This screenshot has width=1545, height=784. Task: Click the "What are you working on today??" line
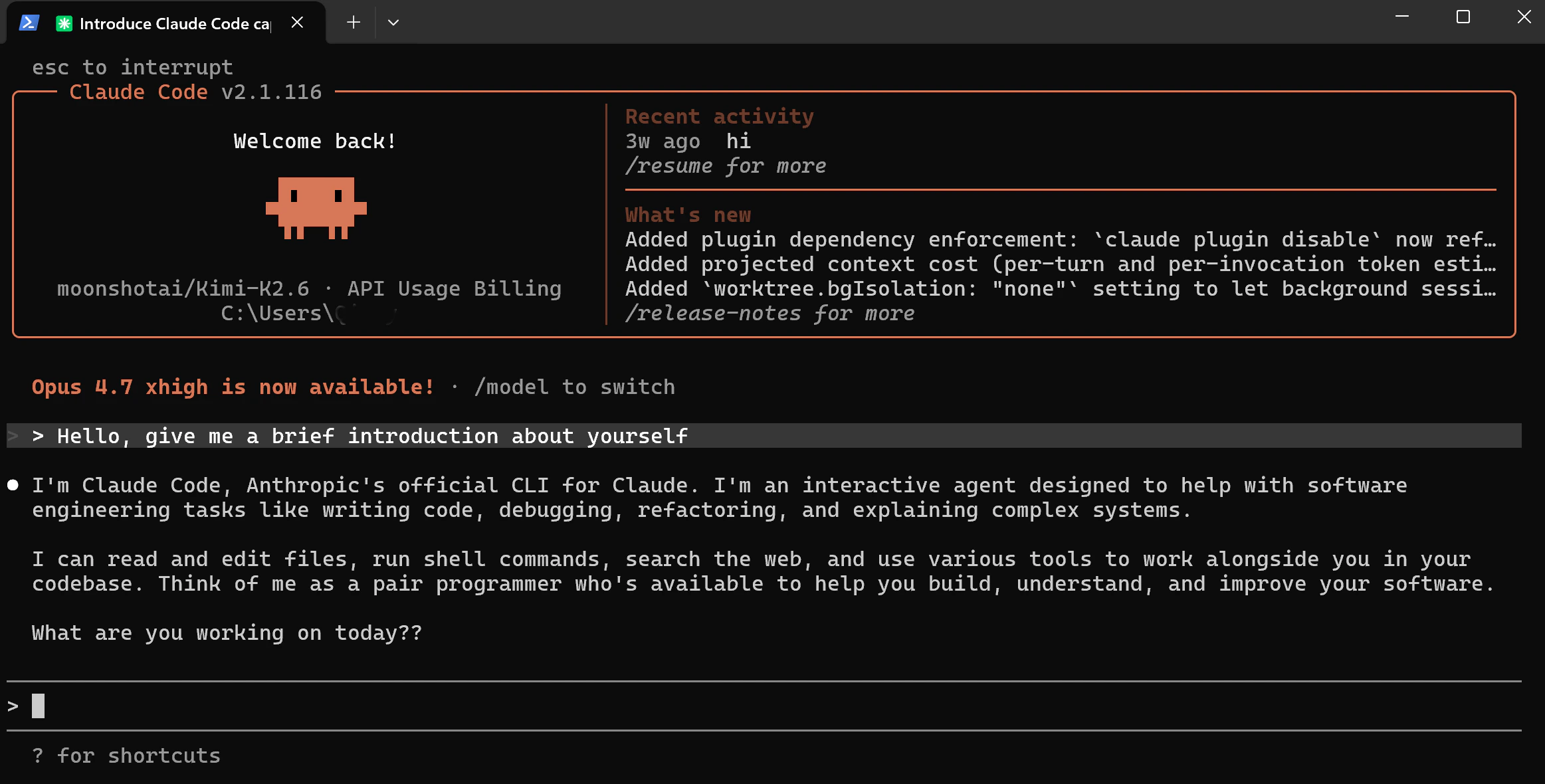[227, 633]
